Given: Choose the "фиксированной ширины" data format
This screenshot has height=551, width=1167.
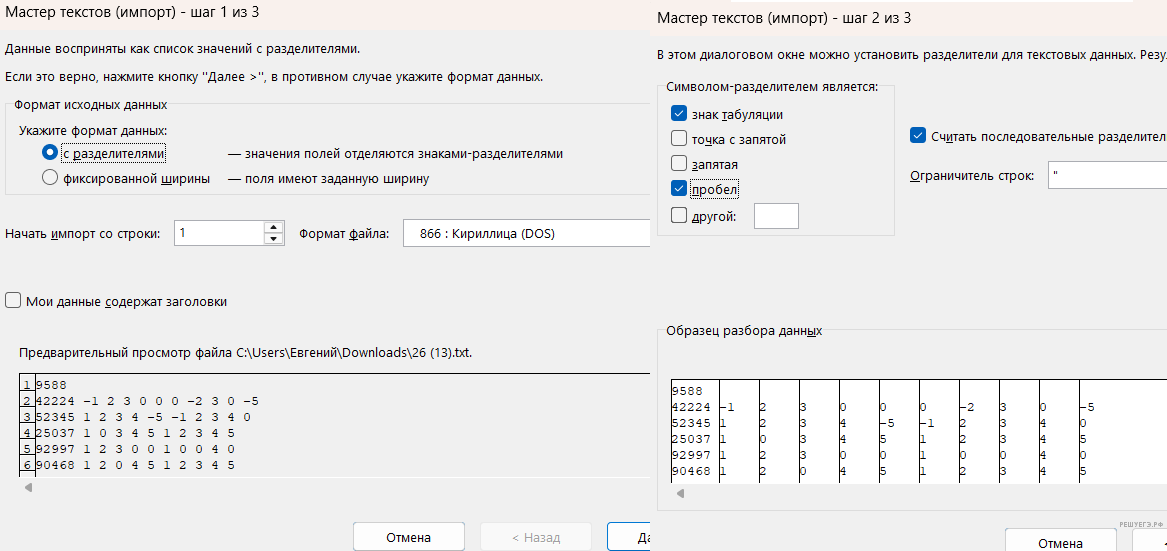Looking at the screenshot, I should 50,179.
